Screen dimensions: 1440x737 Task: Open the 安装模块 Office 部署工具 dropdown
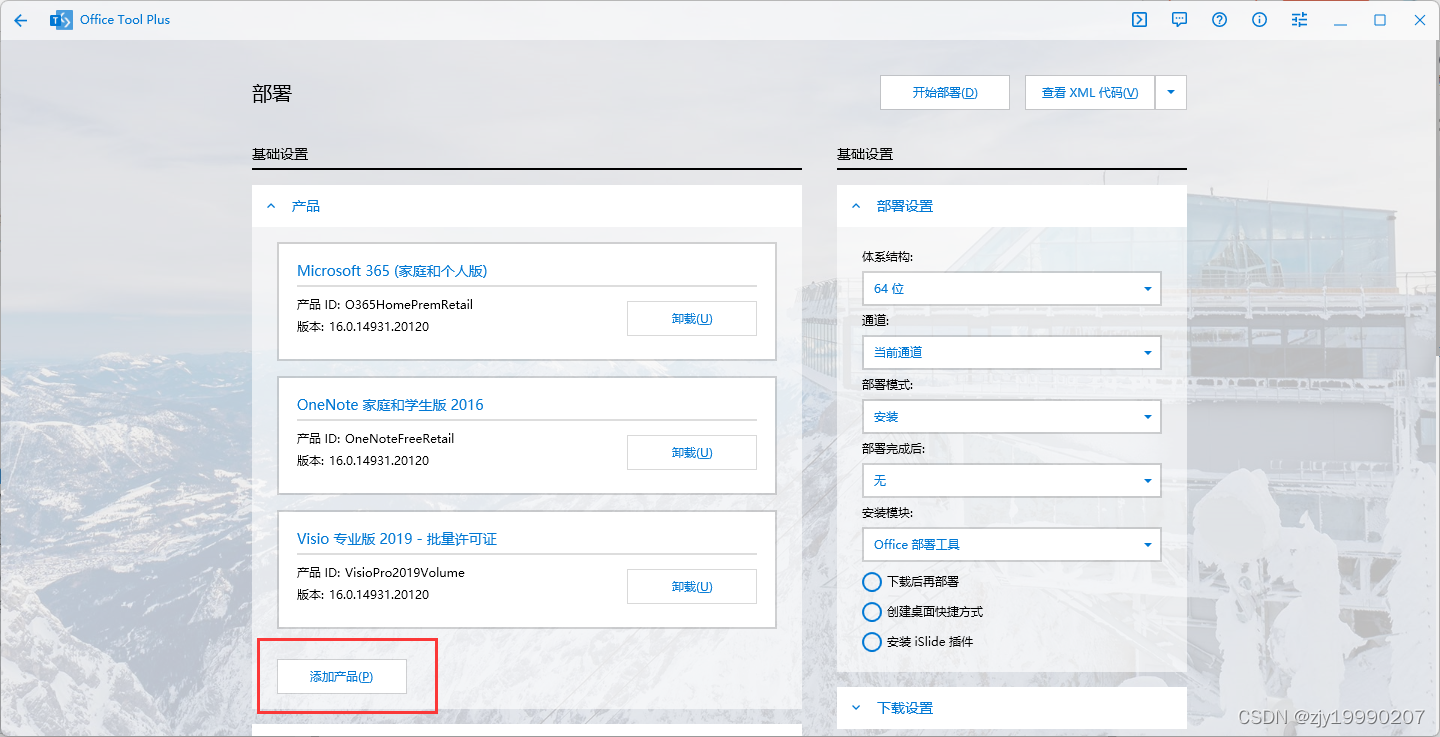[x=1011, y=544]
